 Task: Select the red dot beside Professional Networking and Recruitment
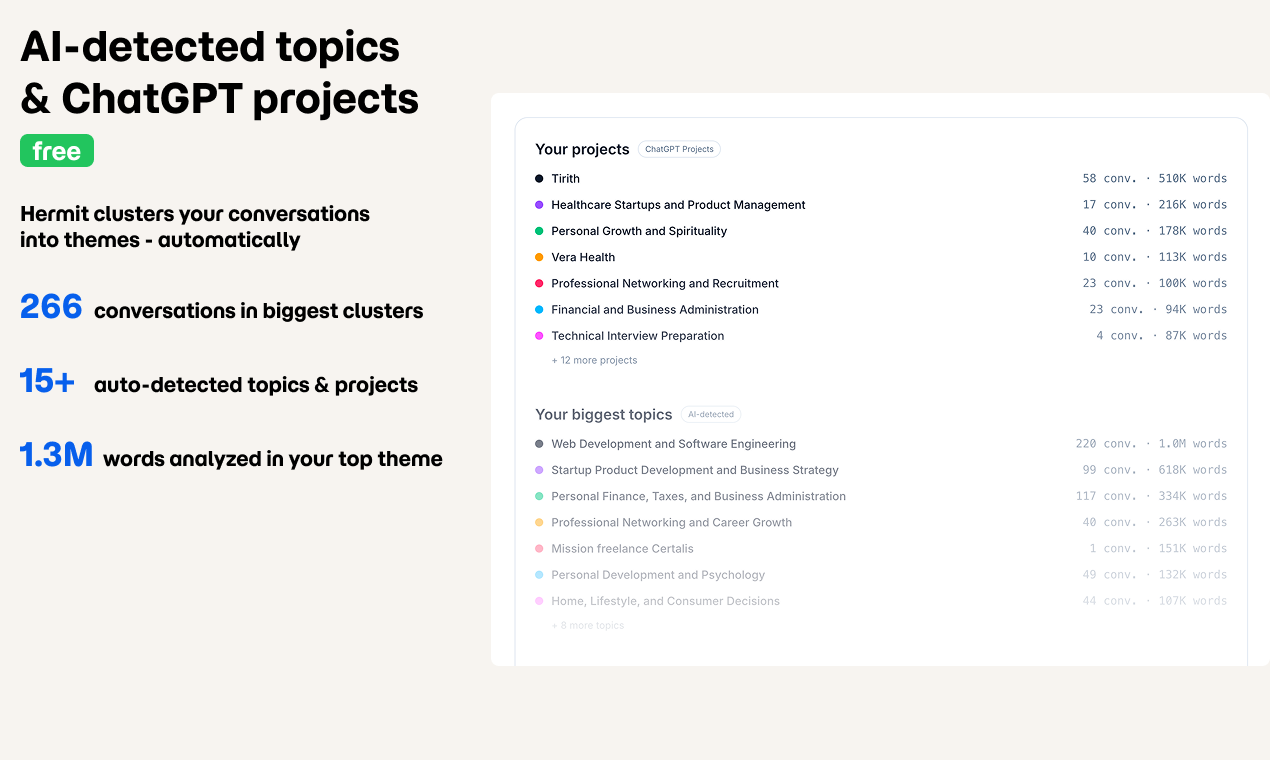[540, 283]
